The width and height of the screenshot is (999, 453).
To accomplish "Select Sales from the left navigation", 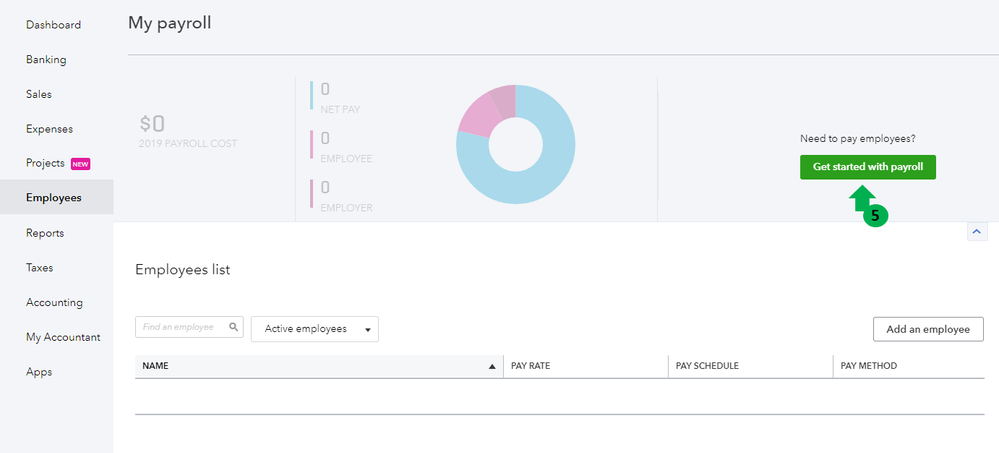I will point(39,94).
